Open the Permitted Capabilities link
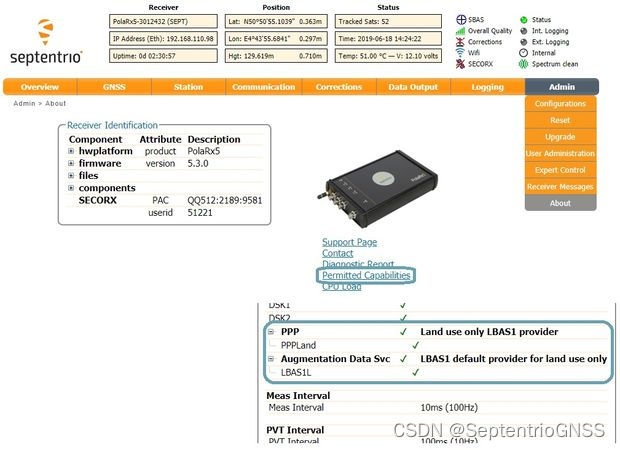620x450 pixels. [x=366, y=275]
